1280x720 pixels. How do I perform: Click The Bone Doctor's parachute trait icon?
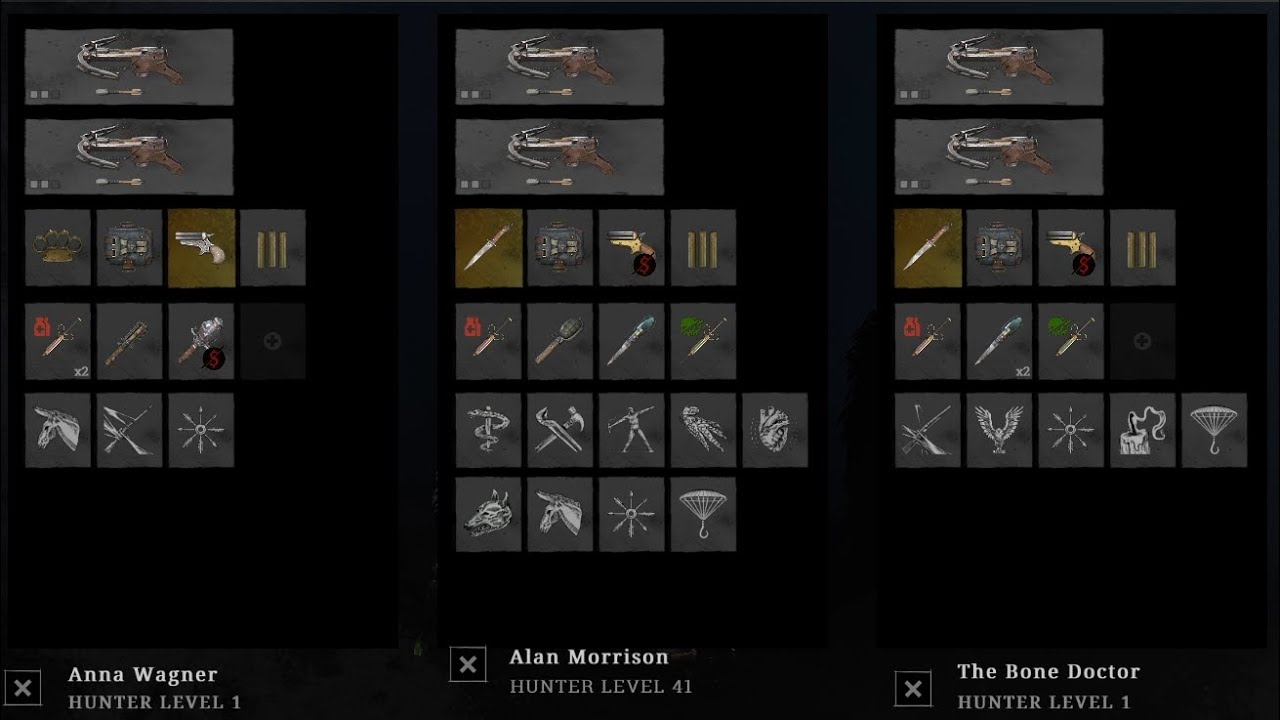click(1215, 430)
